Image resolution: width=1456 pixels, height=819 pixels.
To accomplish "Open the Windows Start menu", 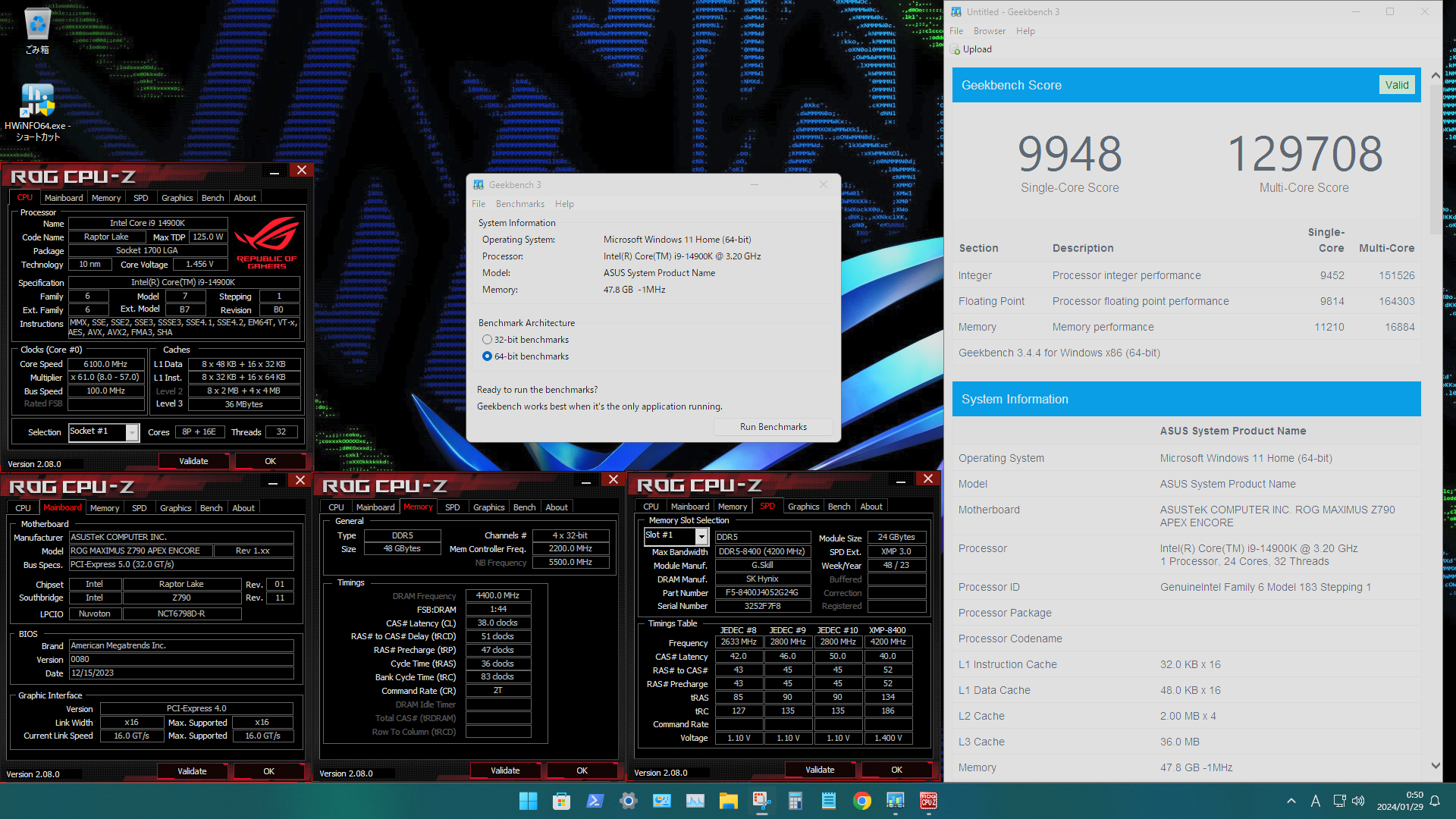I will point(528,801).
